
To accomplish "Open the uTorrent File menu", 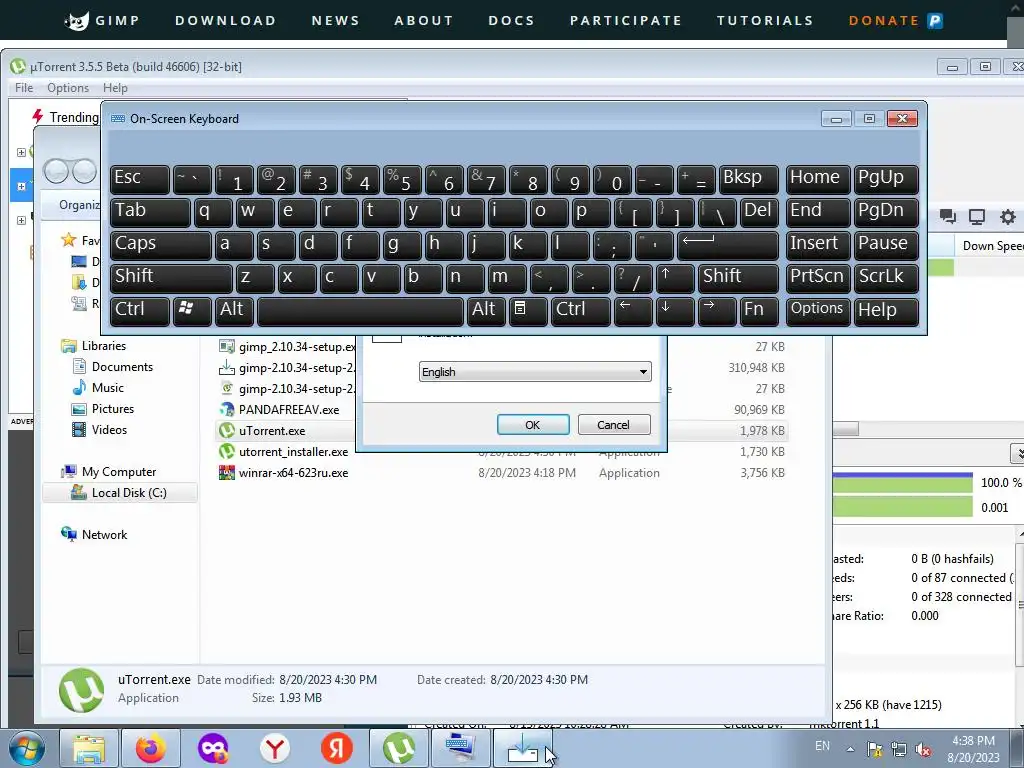I will coord(24,88).
